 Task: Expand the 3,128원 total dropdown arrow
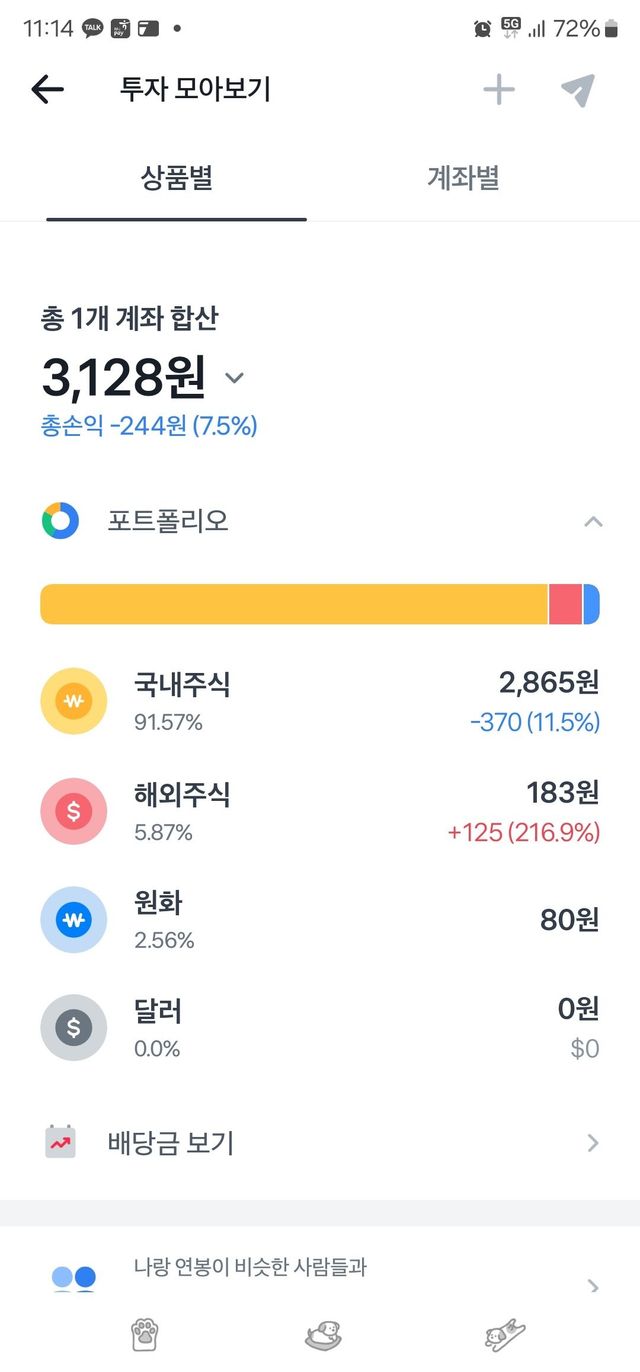pyautogui.click(x=234, y=378)
